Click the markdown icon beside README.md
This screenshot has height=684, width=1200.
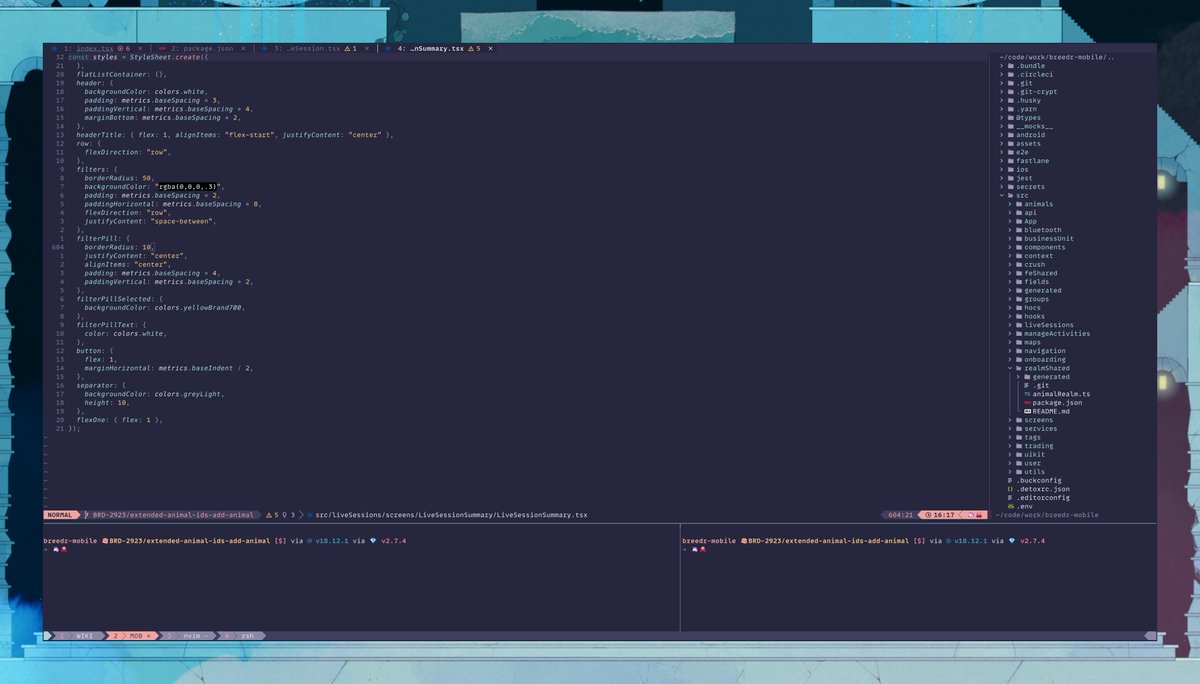point(1027,411)
